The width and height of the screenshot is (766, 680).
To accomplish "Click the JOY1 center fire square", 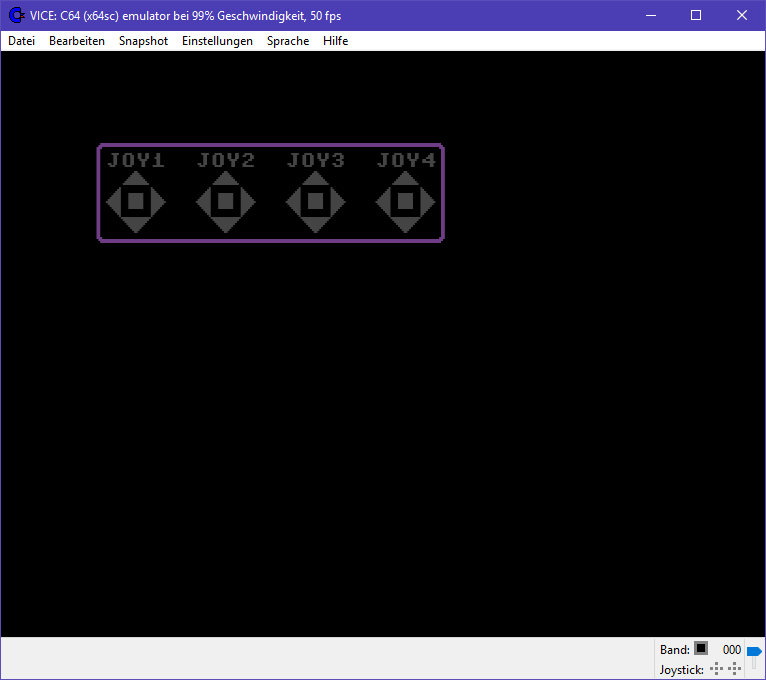I will 136,202.
